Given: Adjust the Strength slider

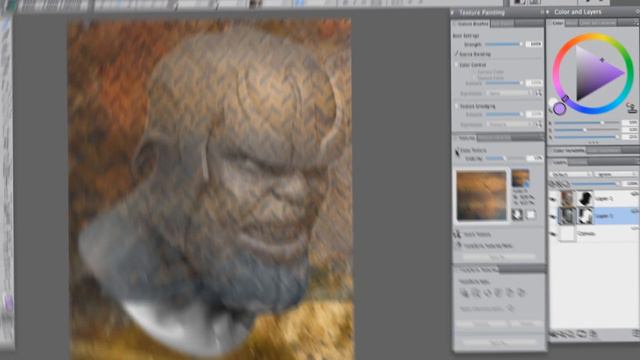Looking at the screenshot, I should tap(503, 44).
